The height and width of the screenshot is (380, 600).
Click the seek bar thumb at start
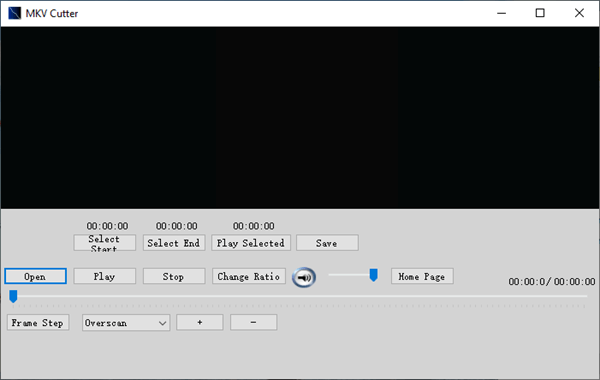point(13,296)
